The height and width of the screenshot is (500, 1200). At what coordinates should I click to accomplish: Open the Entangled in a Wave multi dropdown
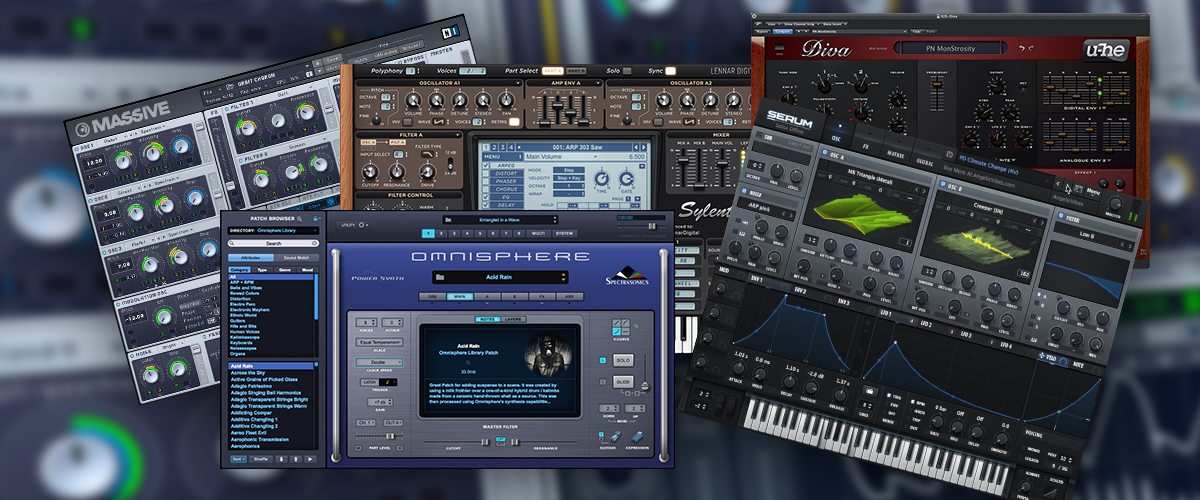tap(500, 220)
